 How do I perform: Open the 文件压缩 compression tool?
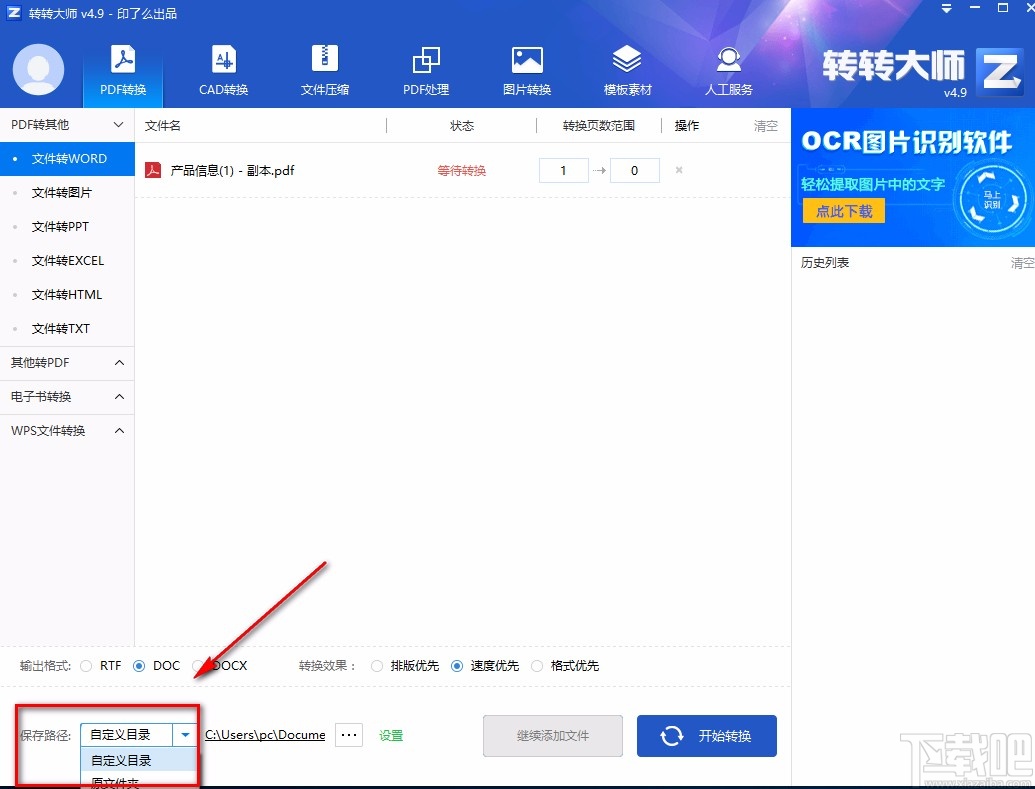click(x=324, y=68)
